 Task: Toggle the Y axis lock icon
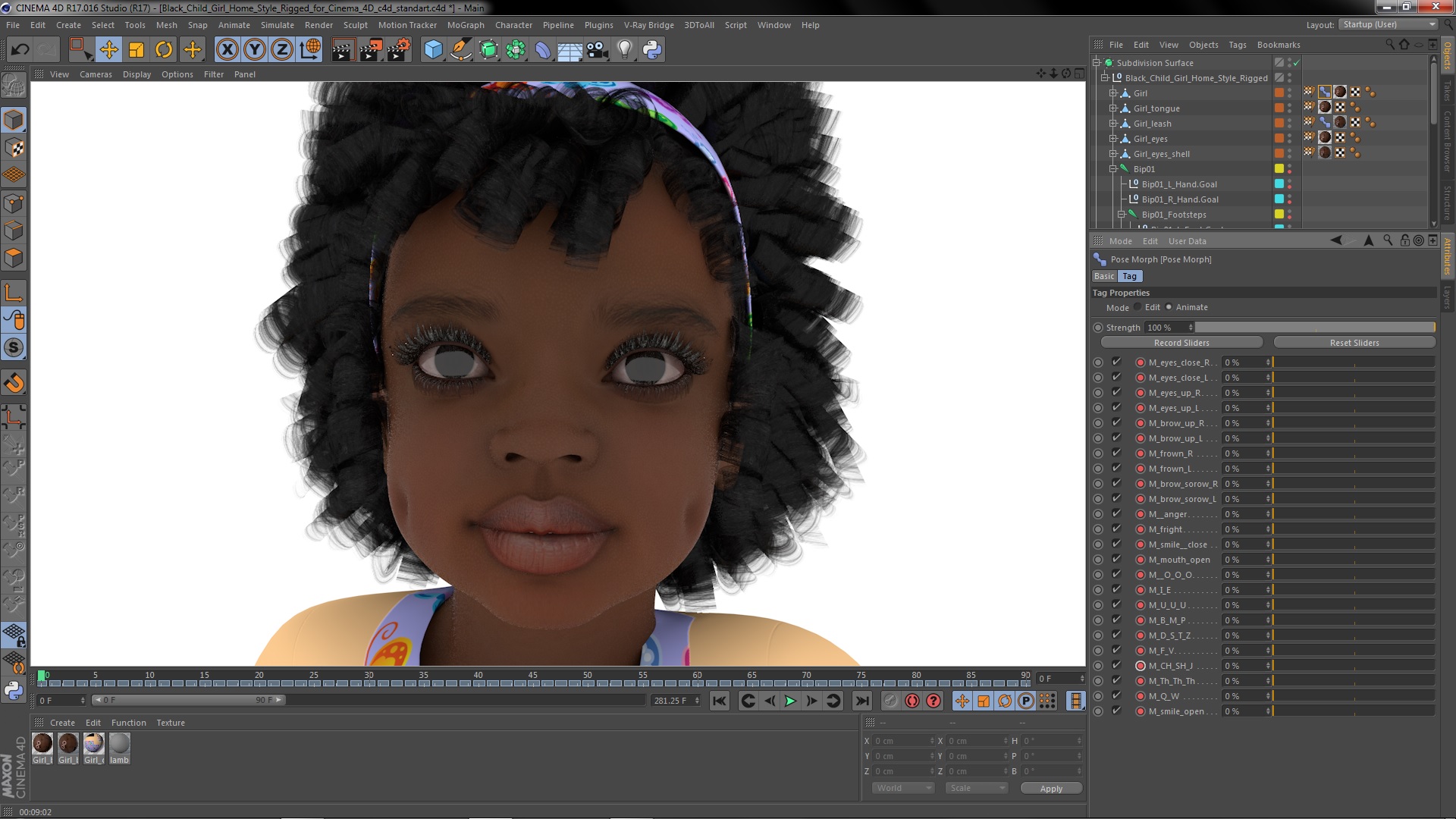click(x=255, y=50)
